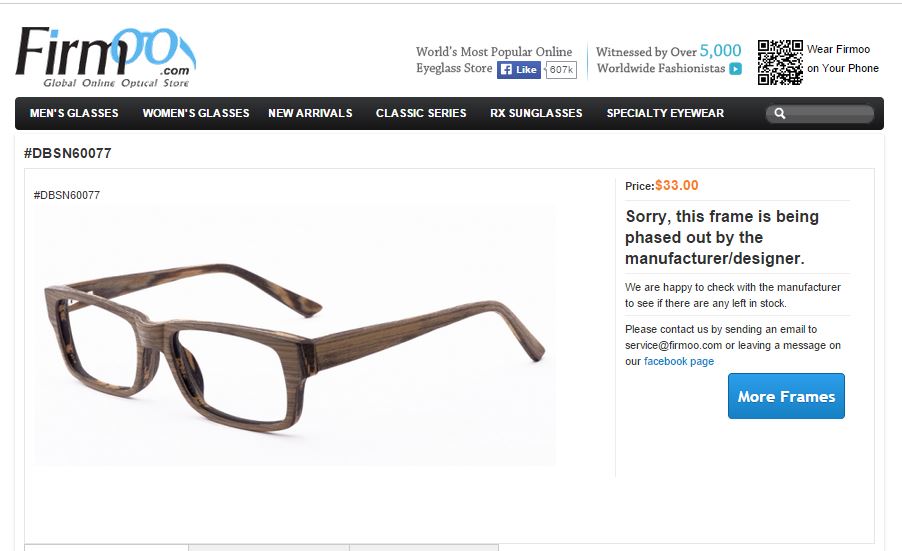
Task: Open the Women's Glasses menu
Action: click(x=196, y=113)
